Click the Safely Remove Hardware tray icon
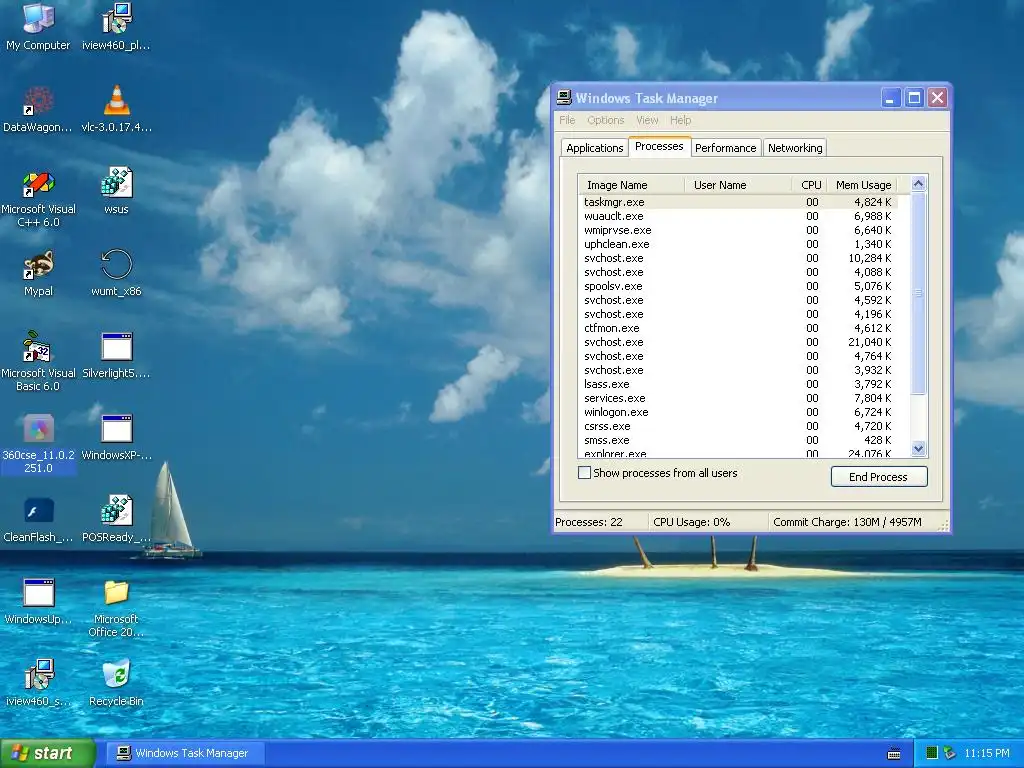1024x768 pixels. [950, 753]
